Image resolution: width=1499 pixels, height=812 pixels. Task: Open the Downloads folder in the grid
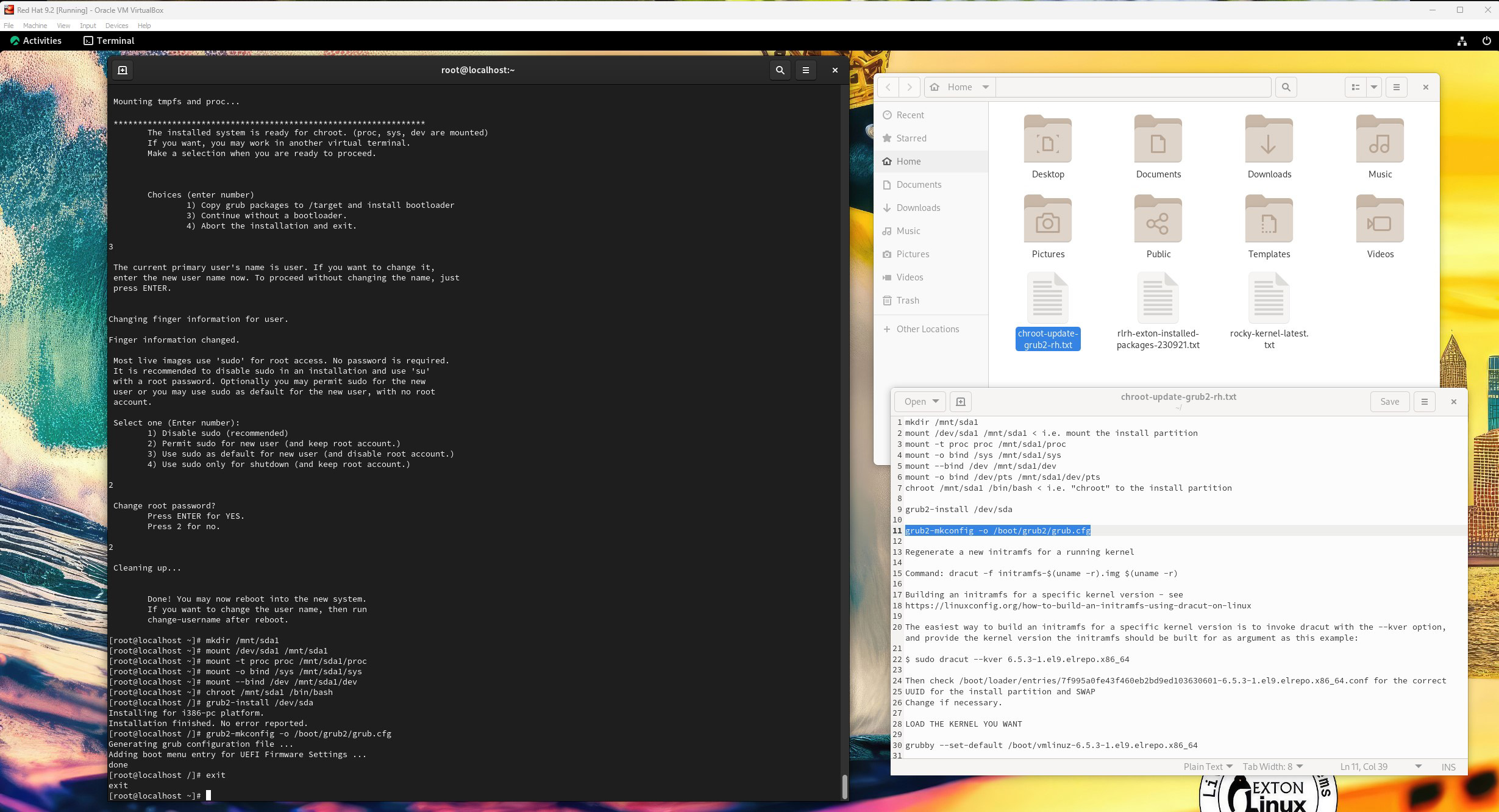point(1269,147)
